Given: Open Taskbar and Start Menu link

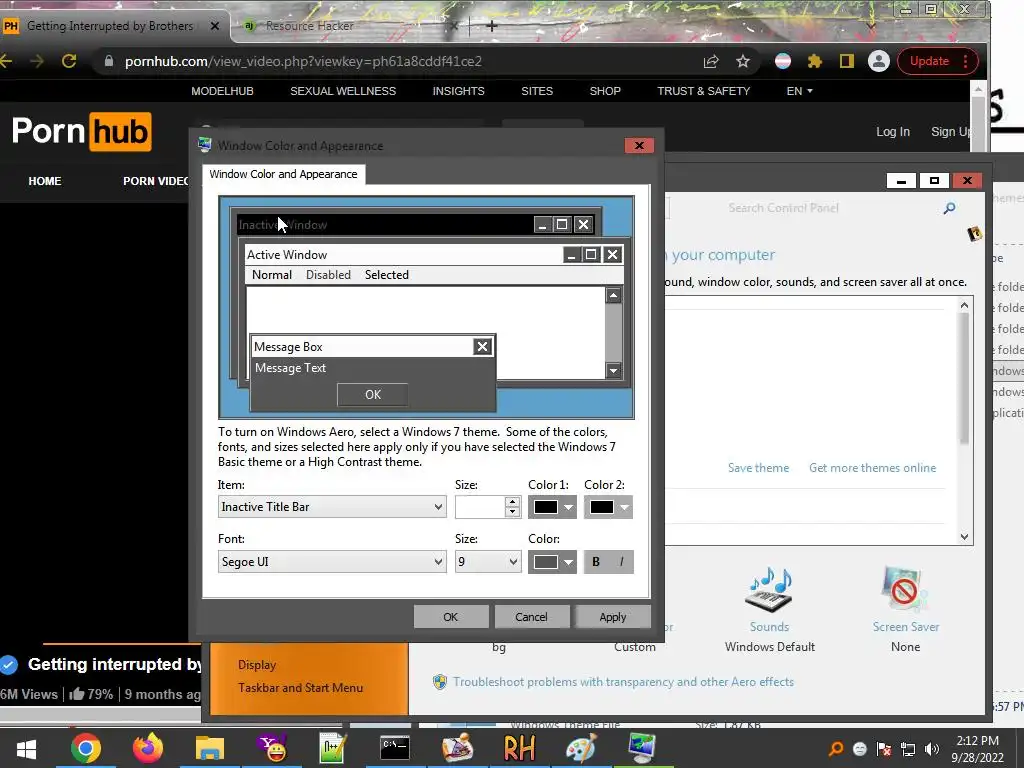Looking at the screenshot, I should point(300,688).
